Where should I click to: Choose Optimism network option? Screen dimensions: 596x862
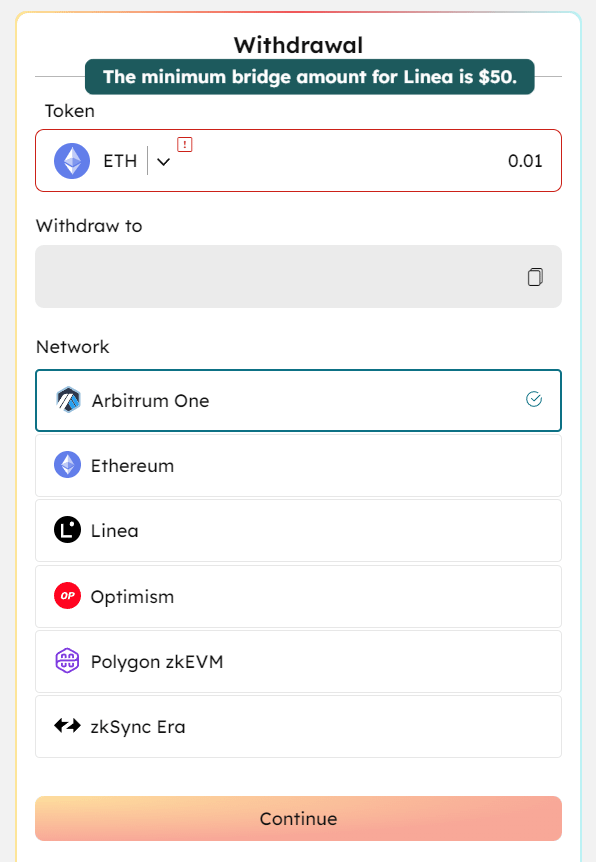299,596
